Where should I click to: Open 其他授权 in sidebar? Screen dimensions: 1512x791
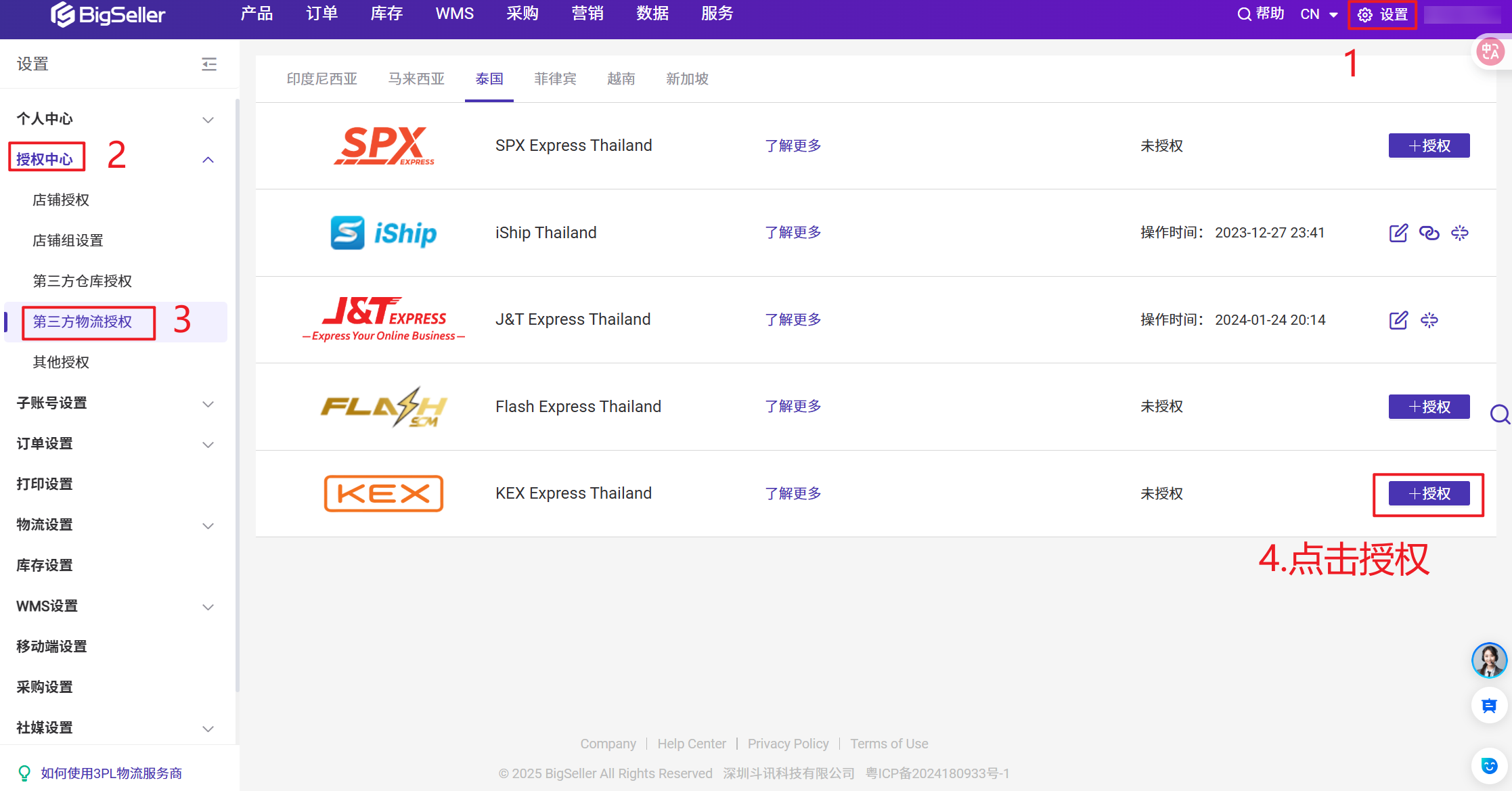coord(61,362)
